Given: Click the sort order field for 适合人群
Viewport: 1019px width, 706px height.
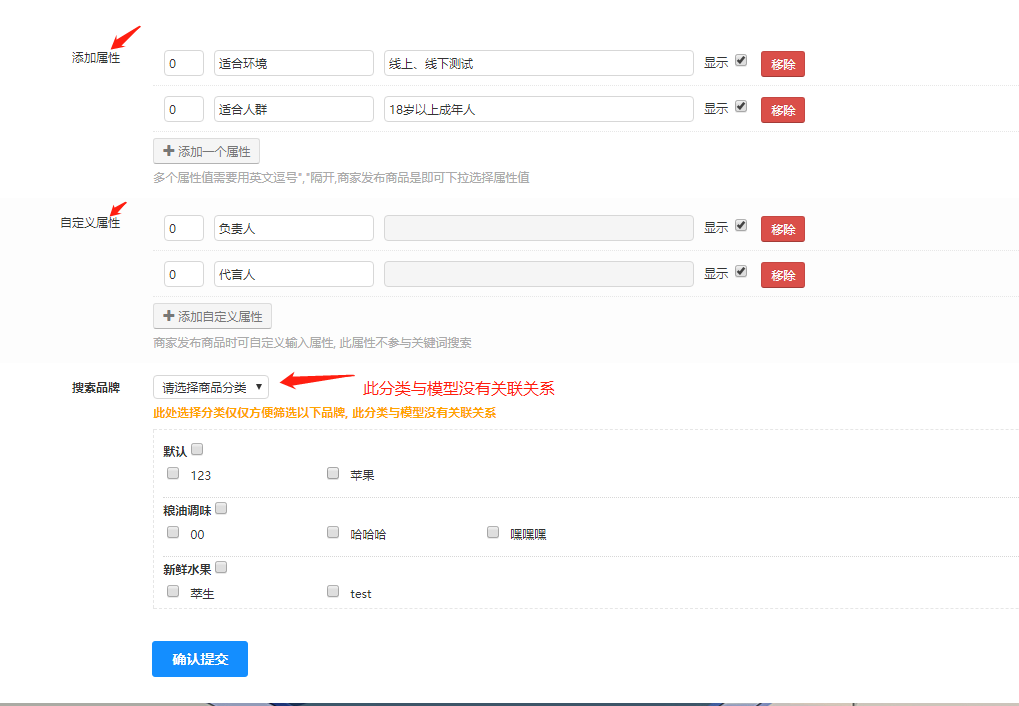Looking at the screenshot, I should click(x=183, y=109).
